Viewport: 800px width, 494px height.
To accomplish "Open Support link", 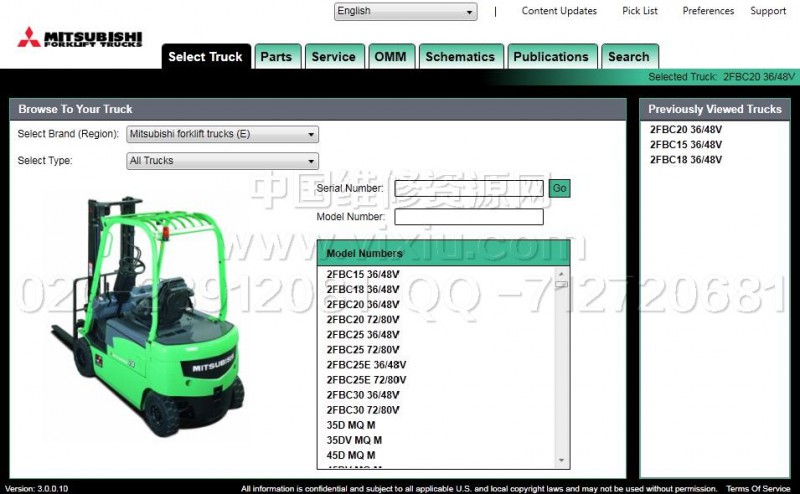I will click(768, 11).
